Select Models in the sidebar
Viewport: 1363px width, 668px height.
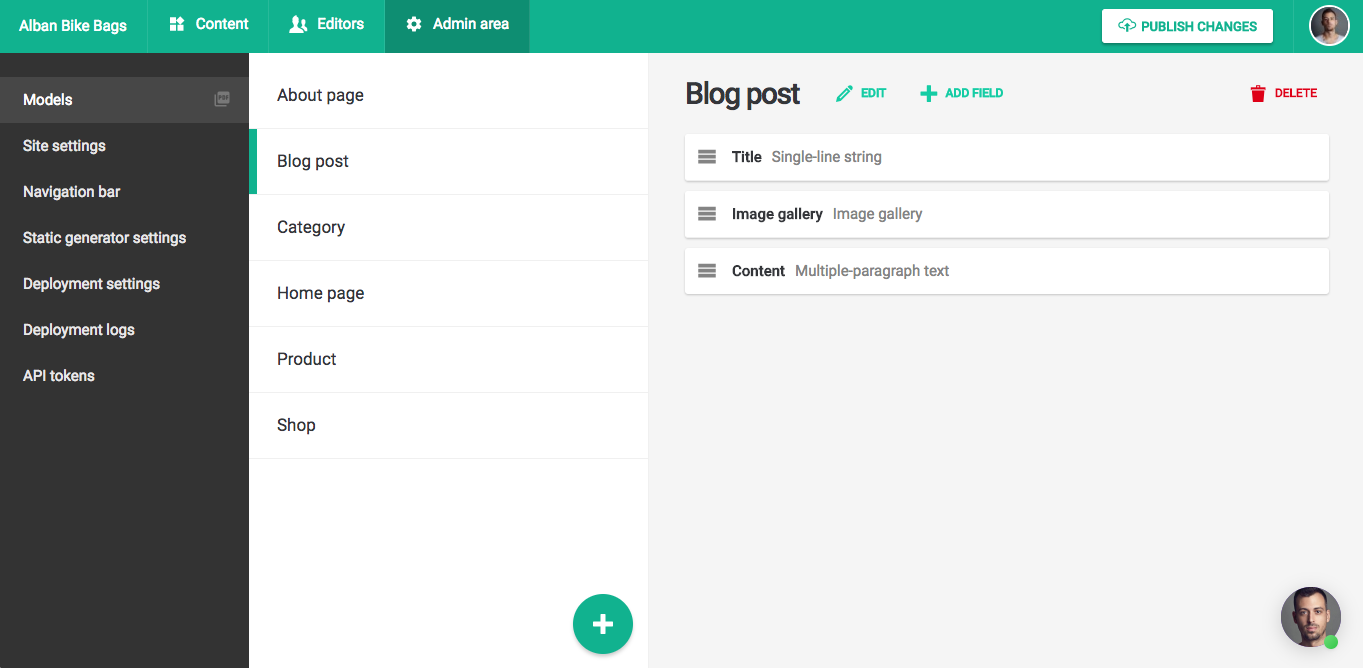coord(124,100)
